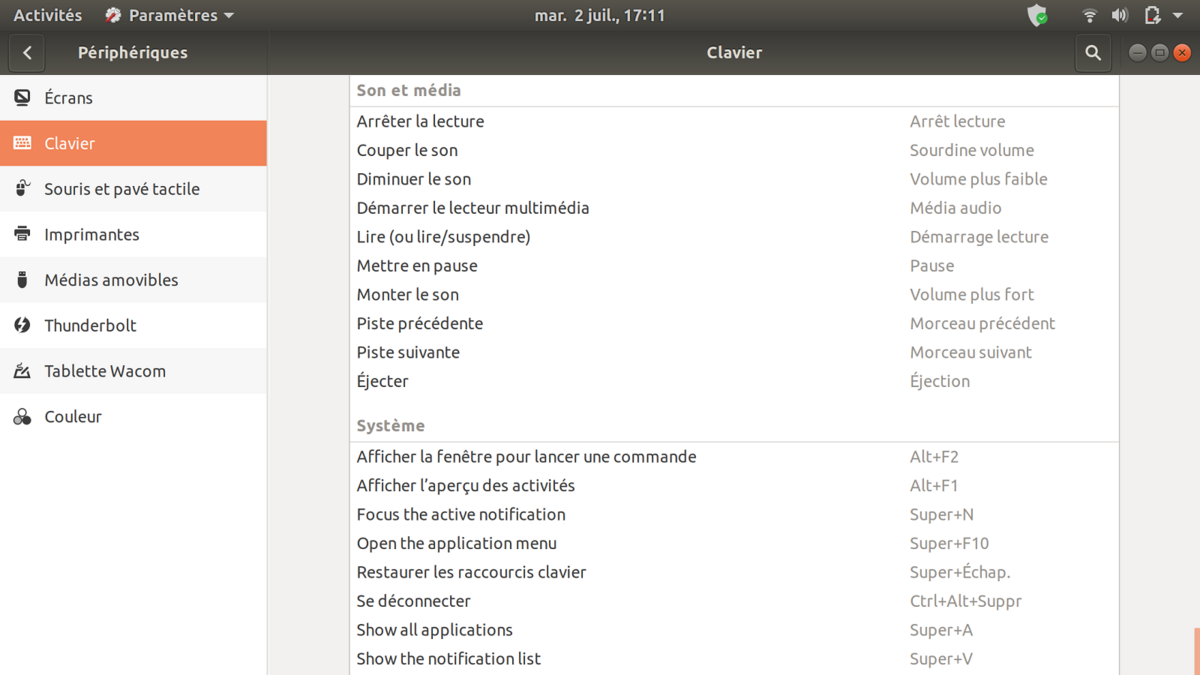Select the Clavier sidebar entry
1200x675 pixels.
pos(133,143)
